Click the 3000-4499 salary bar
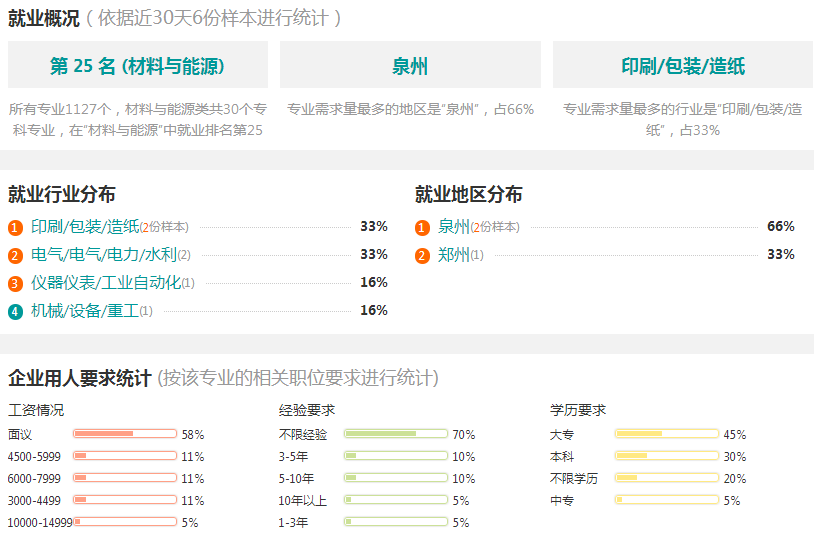 coord(125,500)
